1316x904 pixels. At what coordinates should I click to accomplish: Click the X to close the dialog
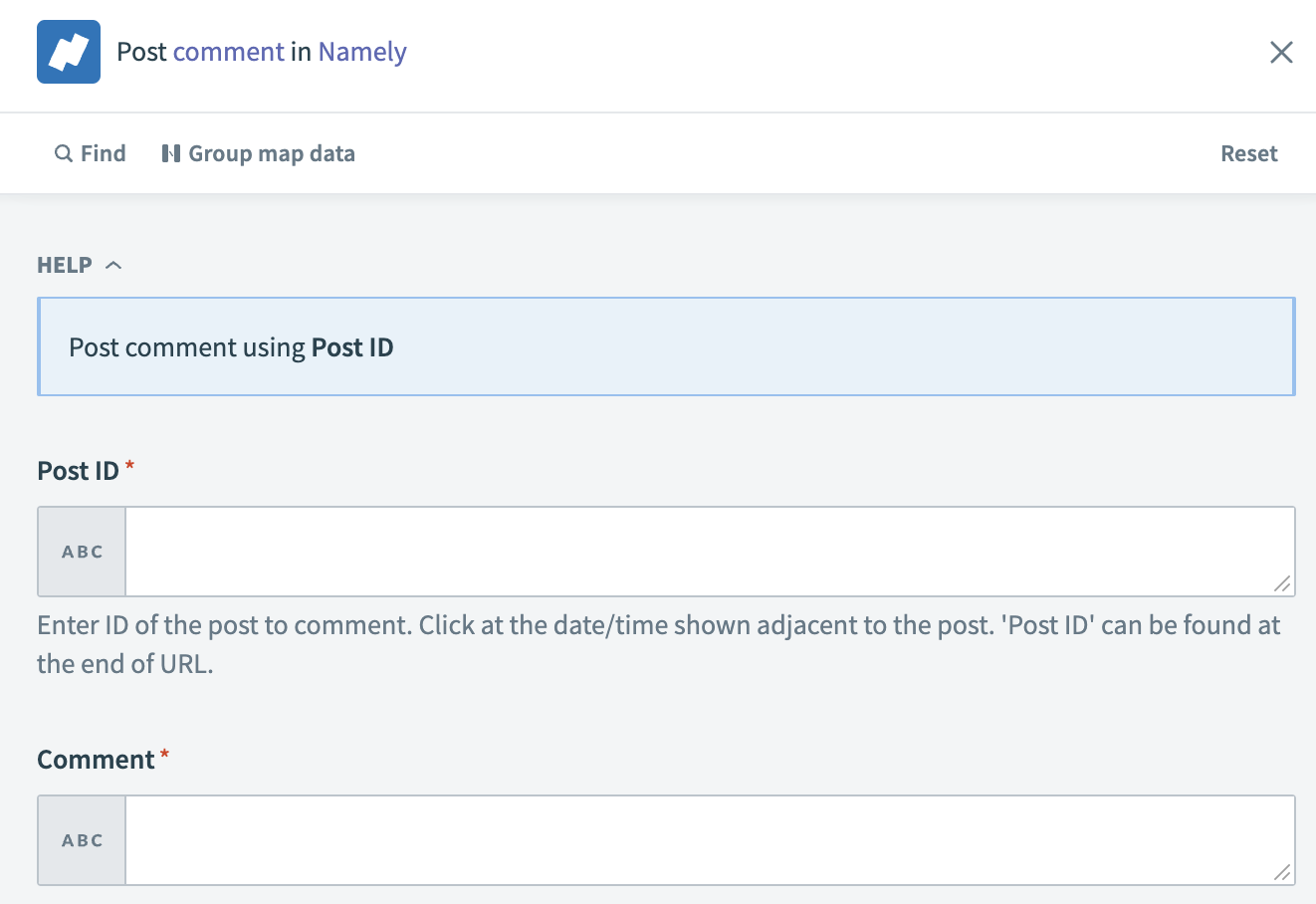(x=1281, y=52)
